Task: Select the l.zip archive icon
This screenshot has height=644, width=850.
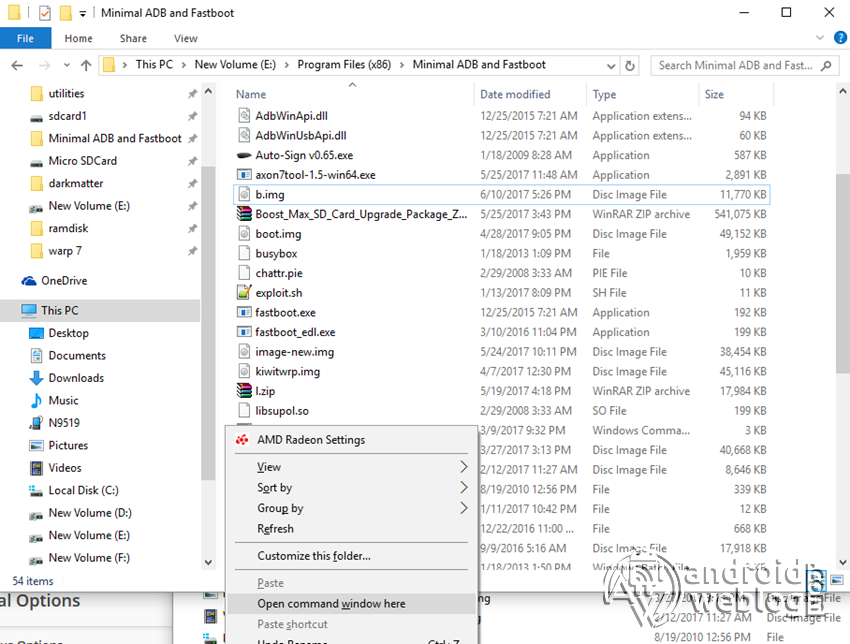Action: (x=244, y=391)
